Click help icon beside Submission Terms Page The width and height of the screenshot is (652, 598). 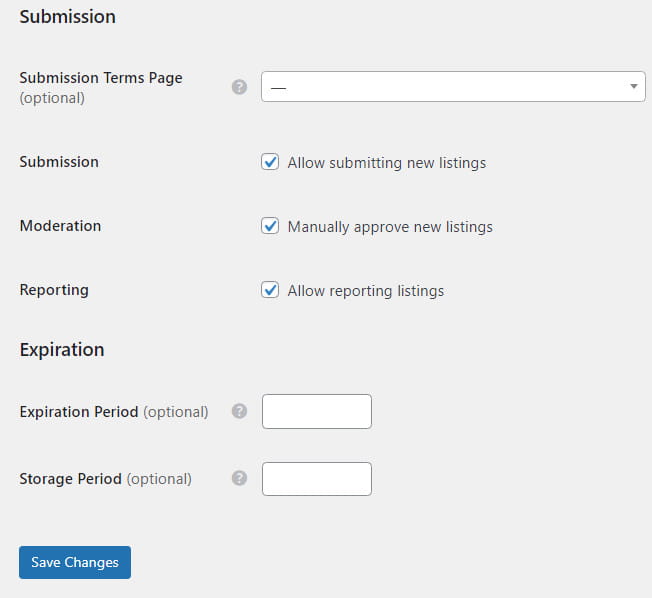(x=239, y=87)
